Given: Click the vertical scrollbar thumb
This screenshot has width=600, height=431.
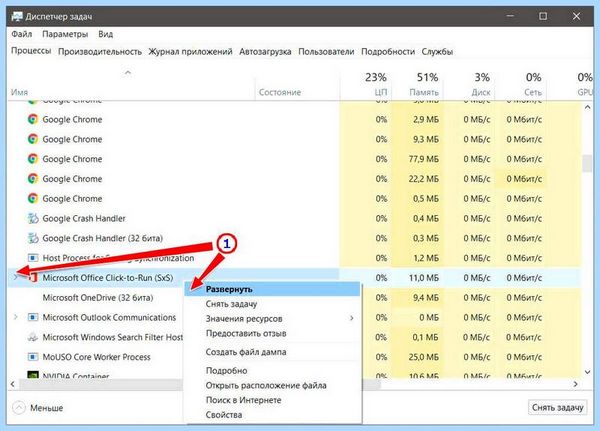Looking at the screenshot, I should tap(587, 163).
